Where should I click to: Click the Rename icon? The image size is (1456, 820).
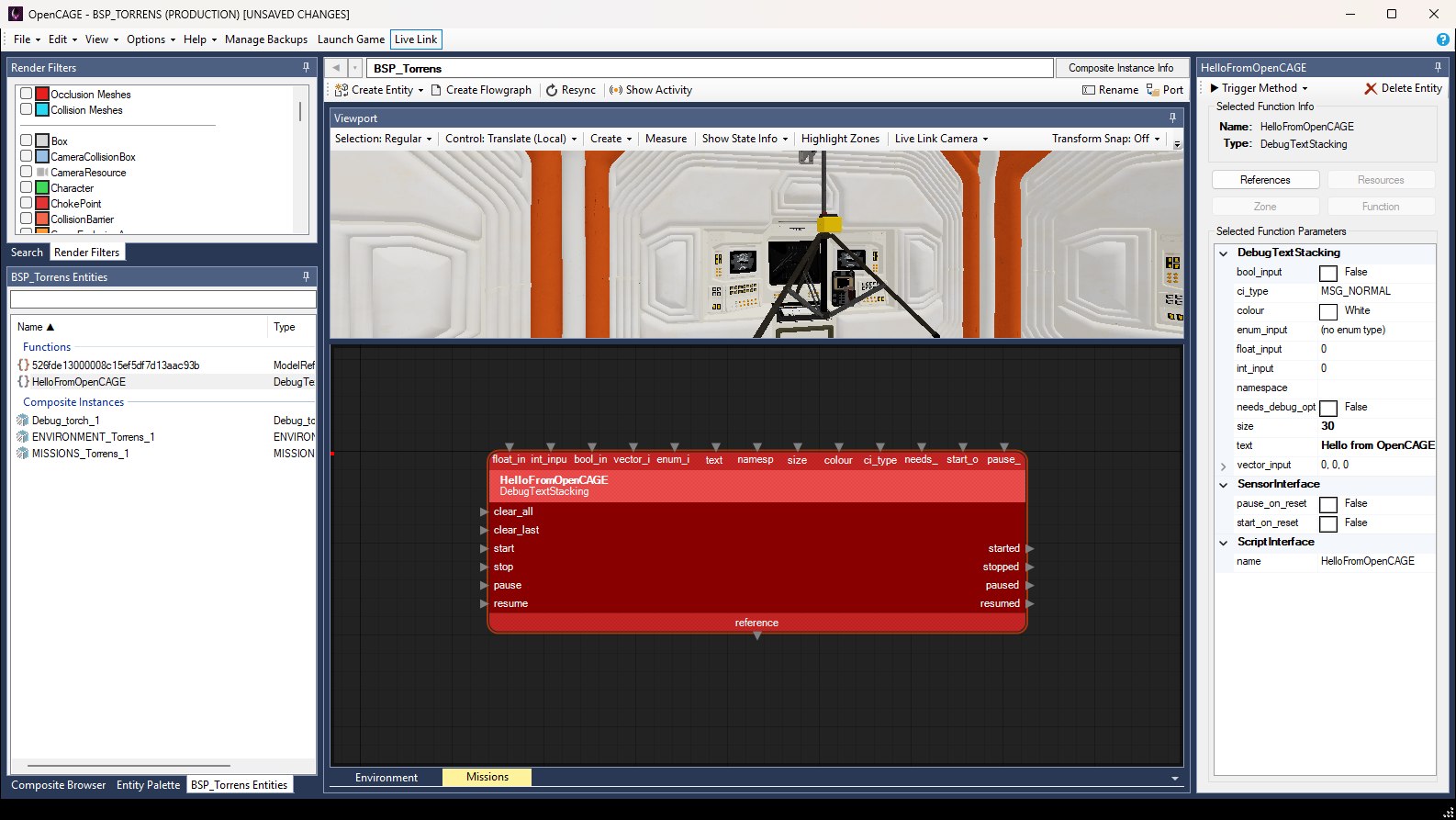pyautogui.click(x=1089, y=90)
